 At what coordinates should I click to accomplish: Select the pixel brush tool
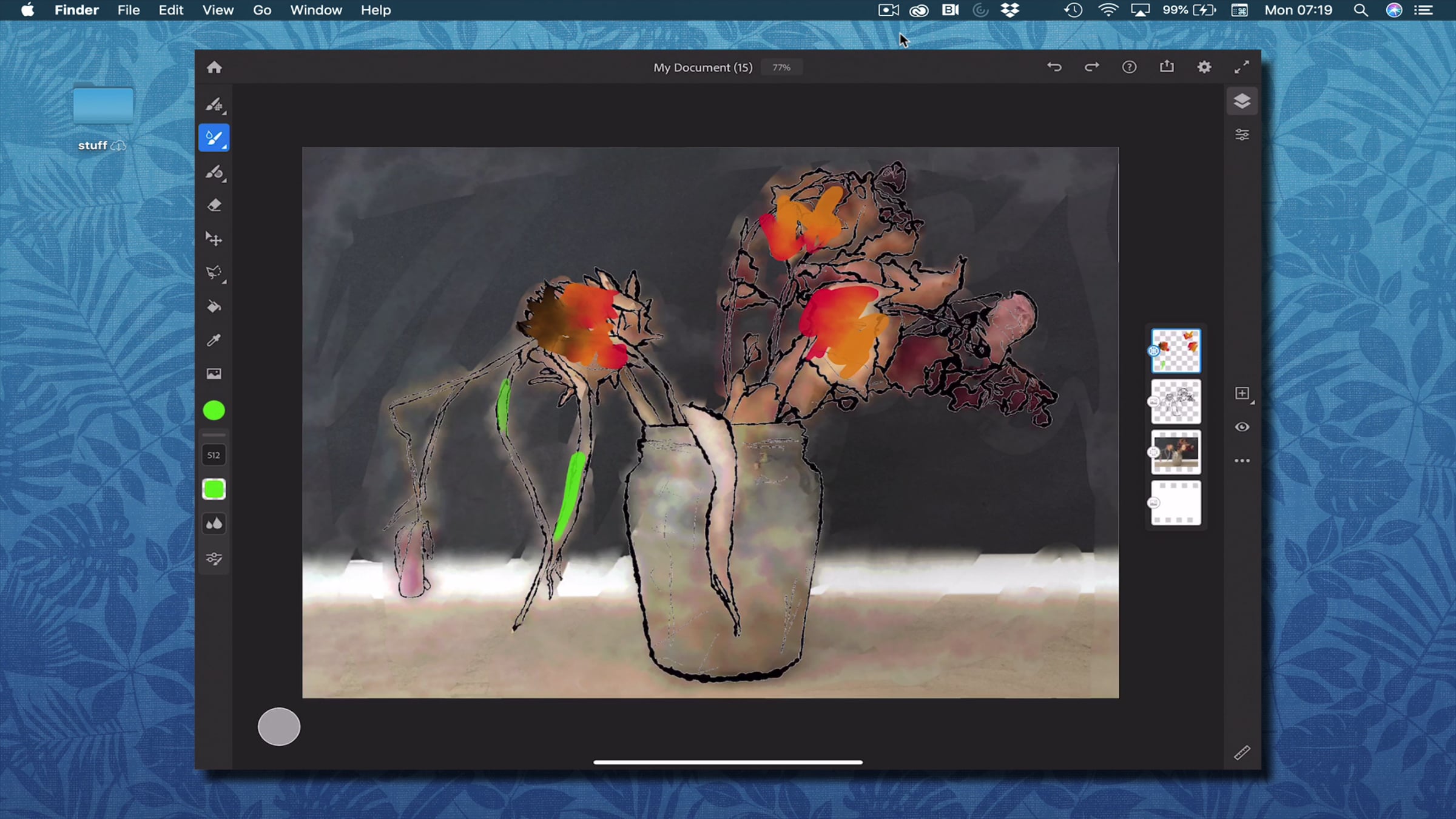click(214, 105)
